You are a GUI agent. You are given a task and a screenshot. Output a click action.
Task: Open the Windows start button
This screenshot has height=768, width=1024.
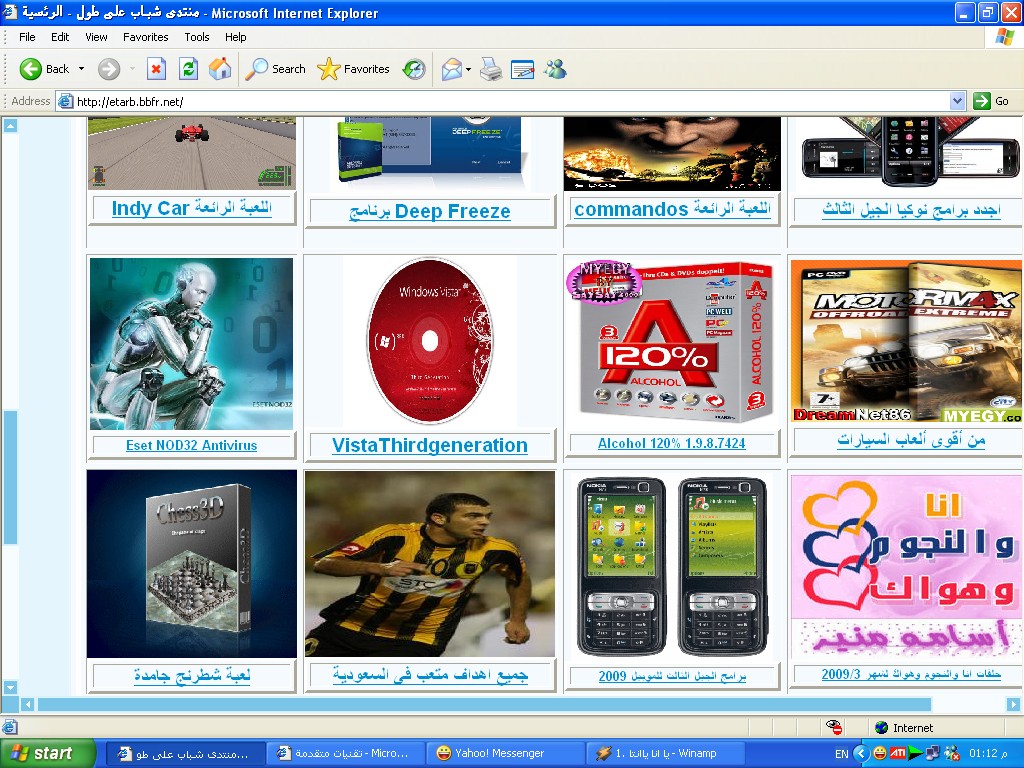(48, 753)
